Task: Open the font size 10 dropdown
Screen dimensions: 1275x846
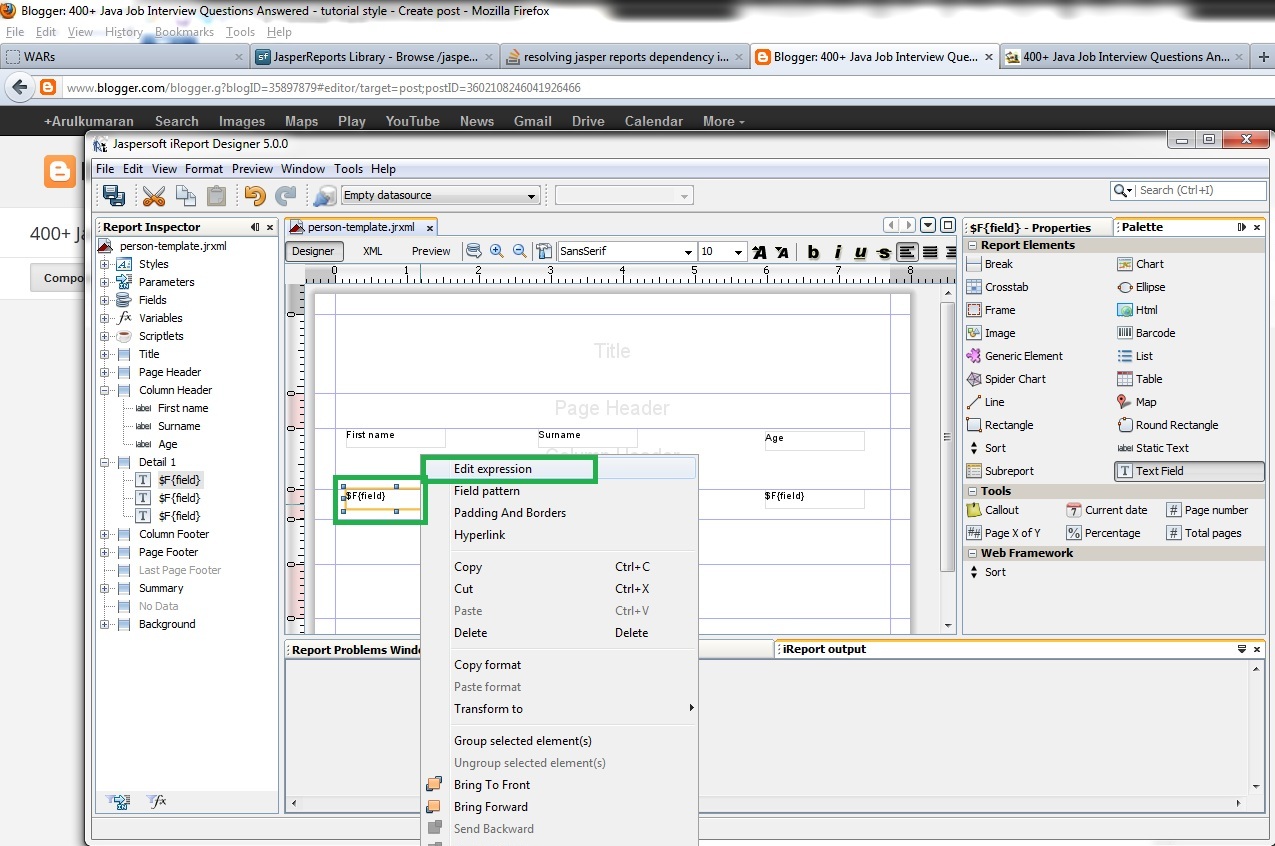Action: (739, 252)
